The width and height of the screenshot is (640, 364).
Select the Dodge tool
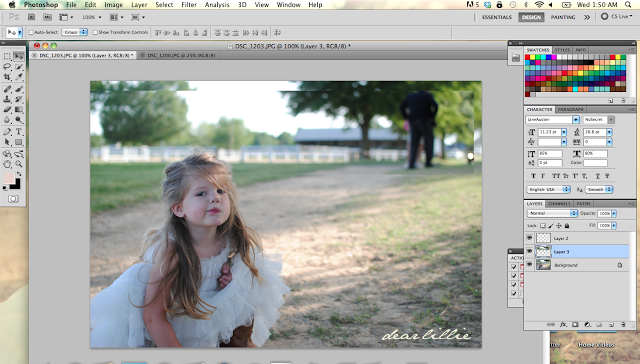pyautogui.click(x=19, y=120)
